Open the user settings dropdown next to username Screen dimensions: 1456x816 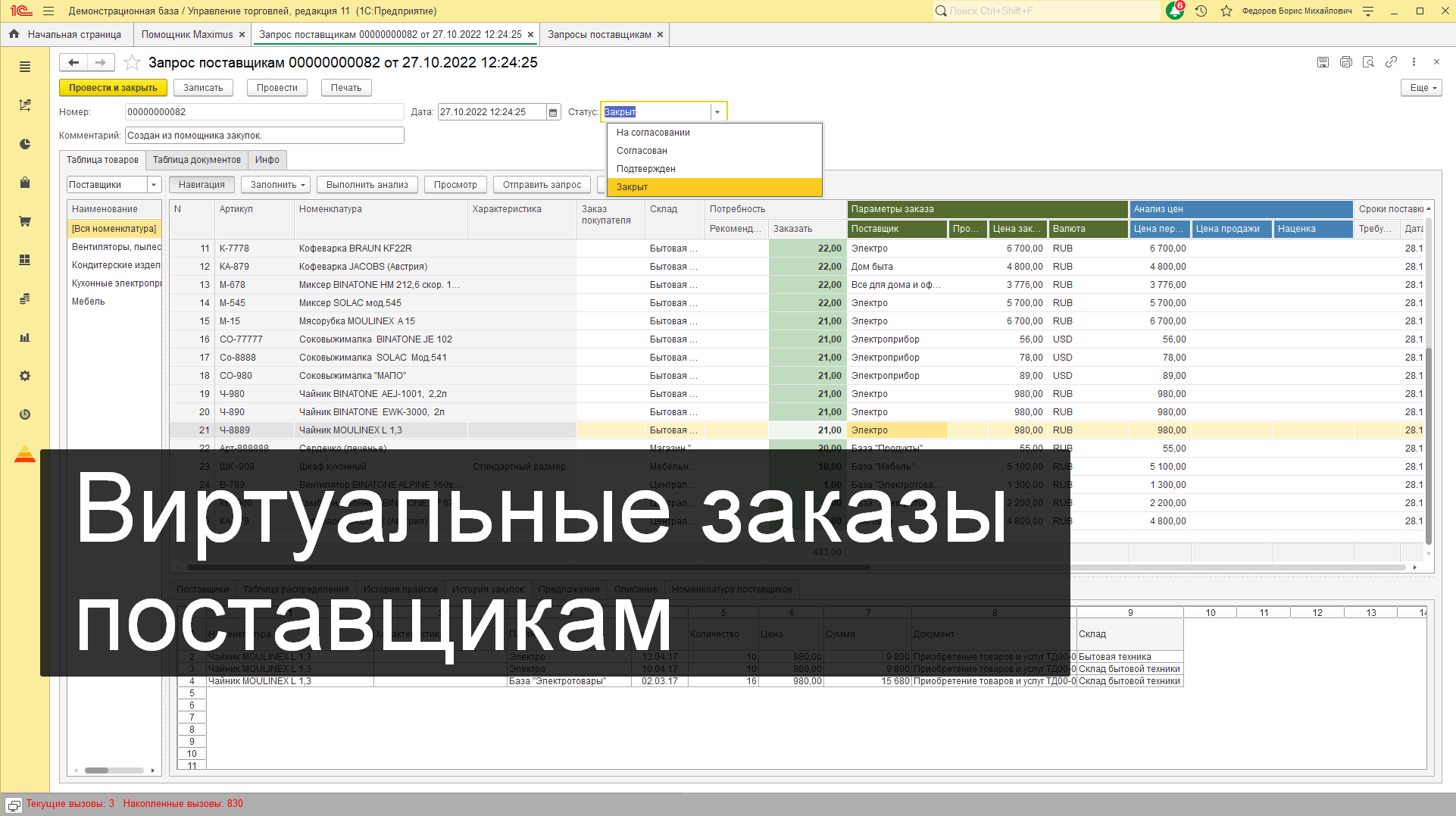tap(1368, 11)
